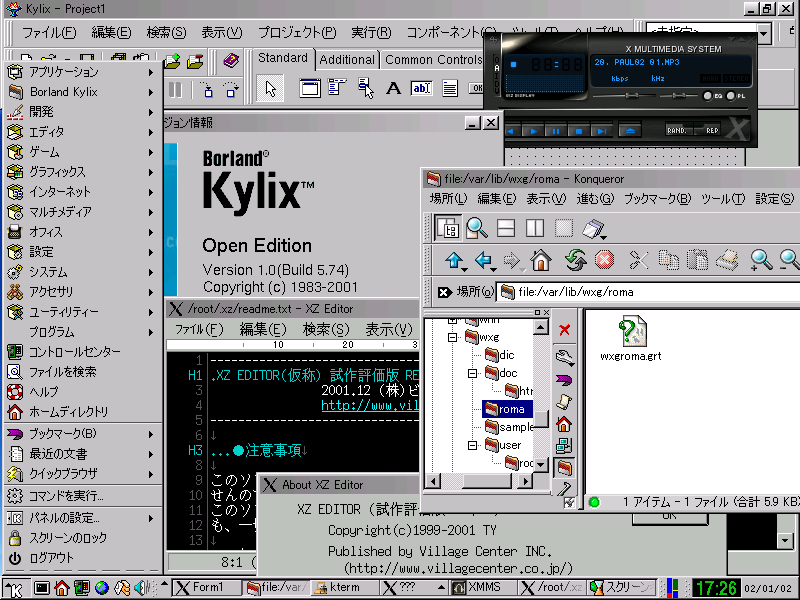800x600 pixels.
Task: Open Konqueror ブックマーク(B) menu
Action: [x=657, y=198]
